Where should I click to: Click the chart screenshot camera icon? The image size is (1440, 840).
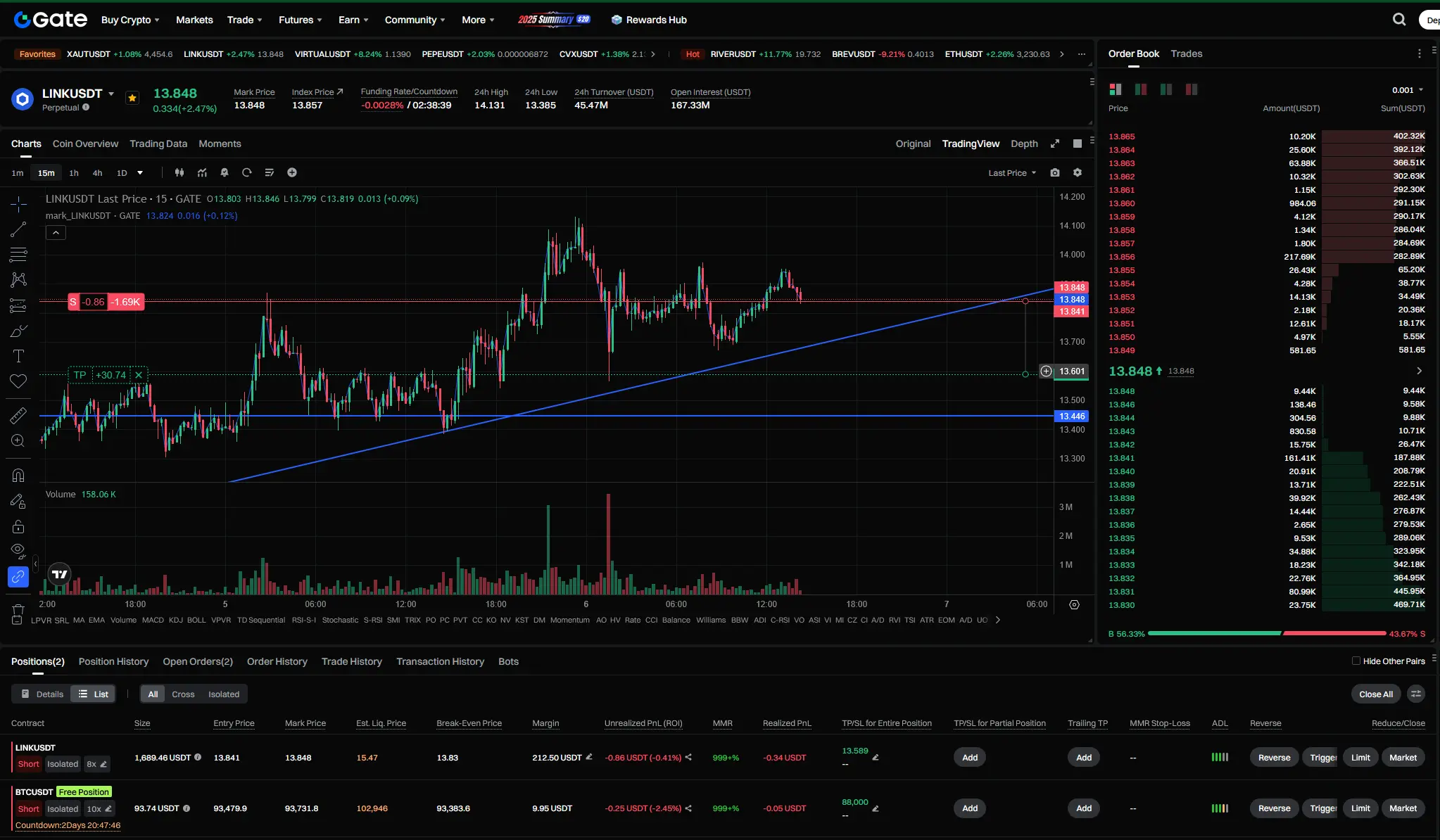[x=1054, y=173]
